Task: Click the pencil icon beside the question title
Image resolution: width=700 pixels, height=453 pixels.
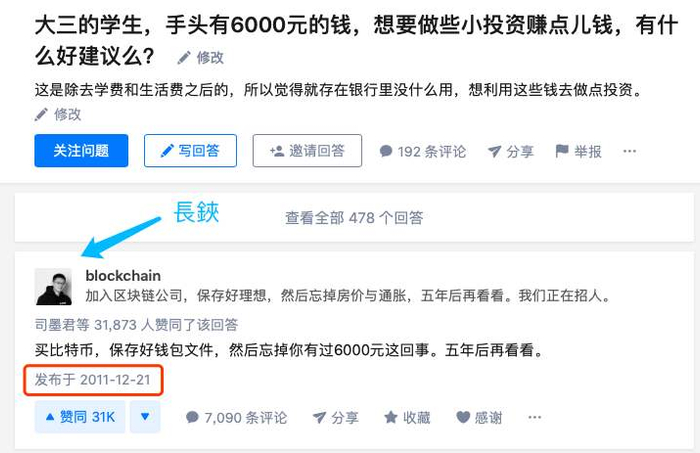Action: [184, 58]
